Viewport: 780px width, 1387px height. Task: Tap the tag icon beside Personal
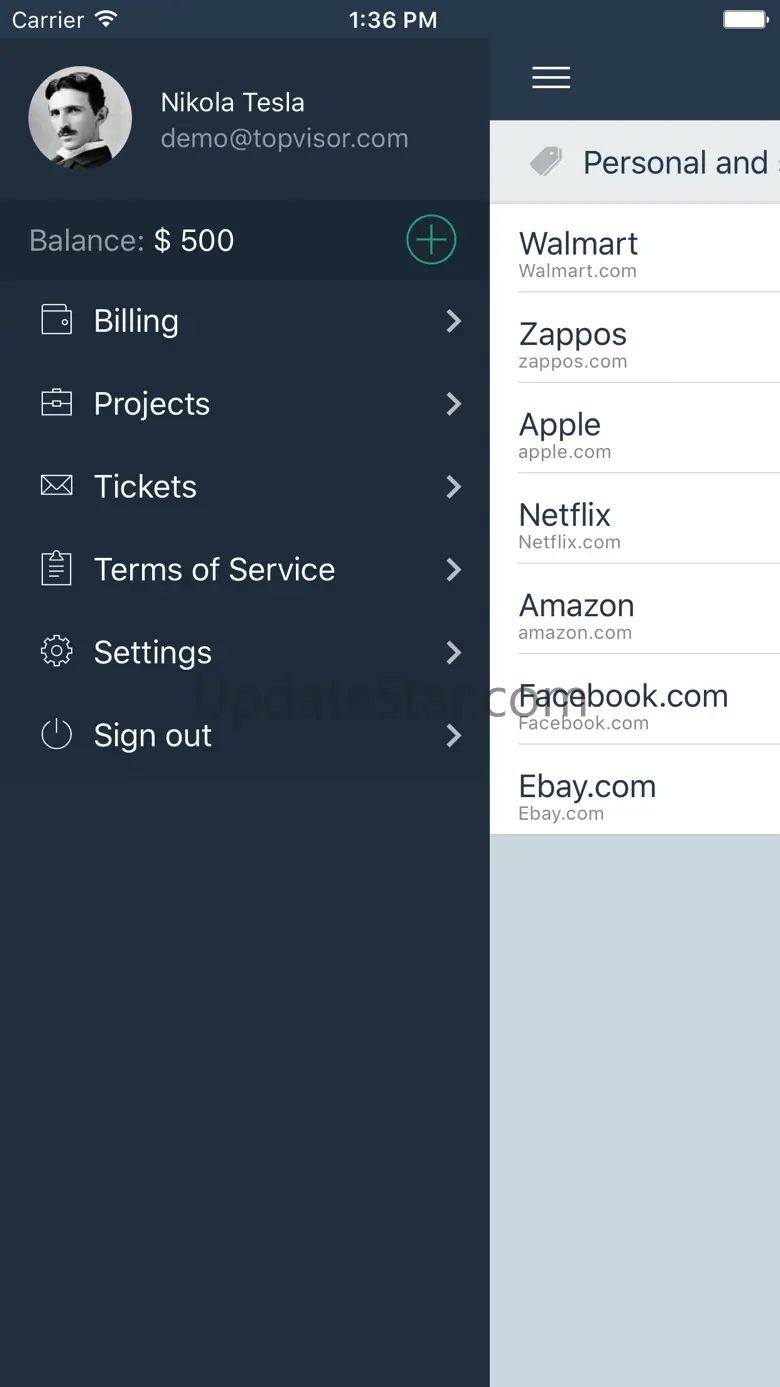[x=546, y=162]
